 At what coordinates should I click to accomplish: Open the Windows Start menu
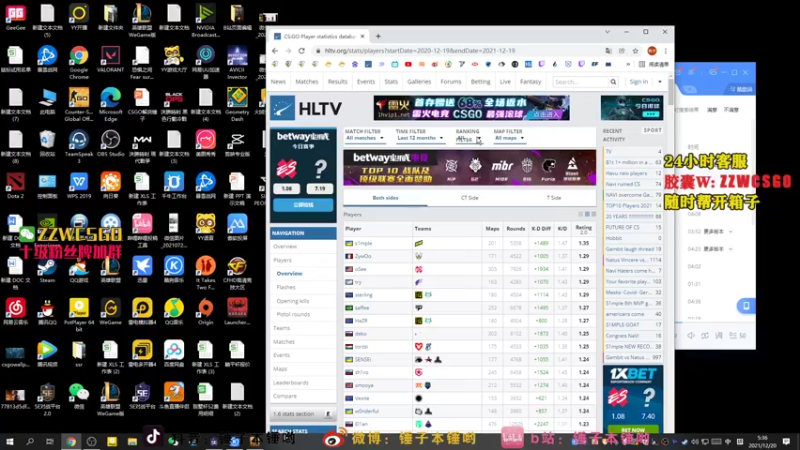[9, 441]
